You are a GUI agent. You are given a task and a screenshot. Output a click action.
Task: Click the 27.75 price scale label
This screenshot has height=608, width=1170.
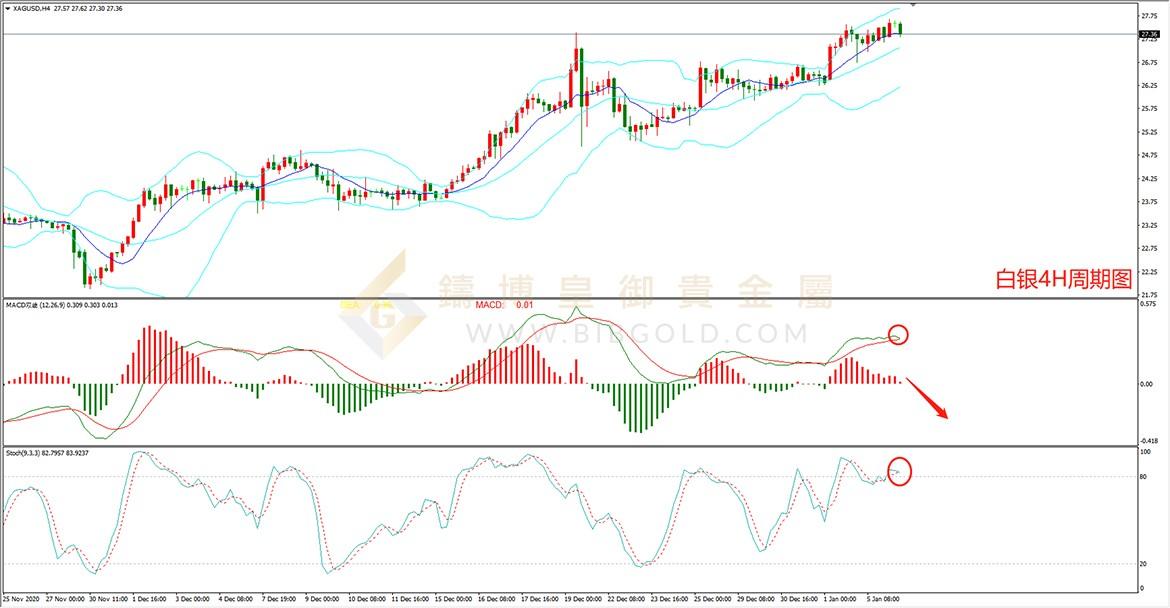point(1149,15)
